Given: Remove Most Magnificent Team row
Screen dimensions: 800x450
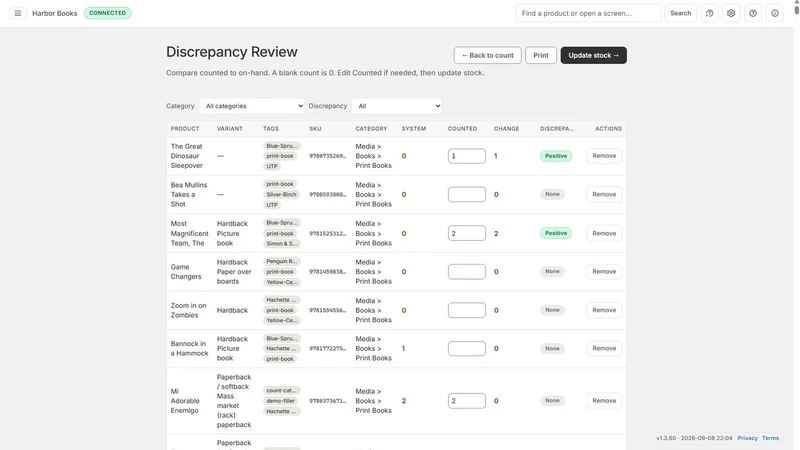Looking at the screenshot, I should point(604,233).
